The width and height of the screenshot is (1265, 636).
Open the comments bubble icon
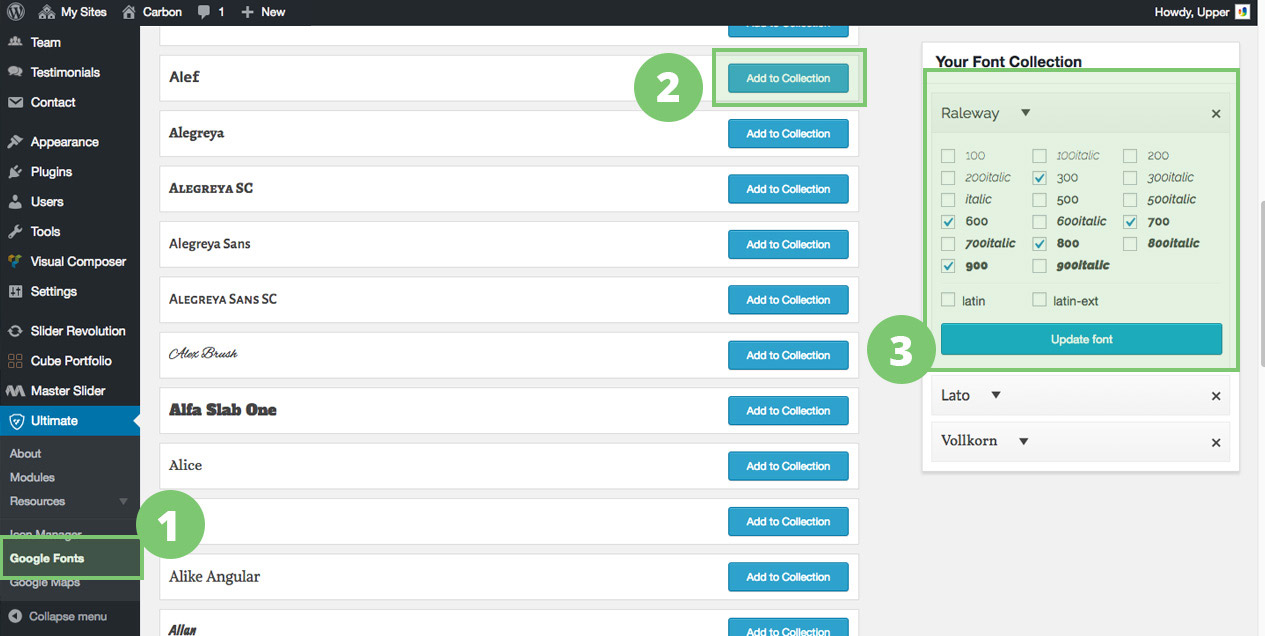(204, 12)
